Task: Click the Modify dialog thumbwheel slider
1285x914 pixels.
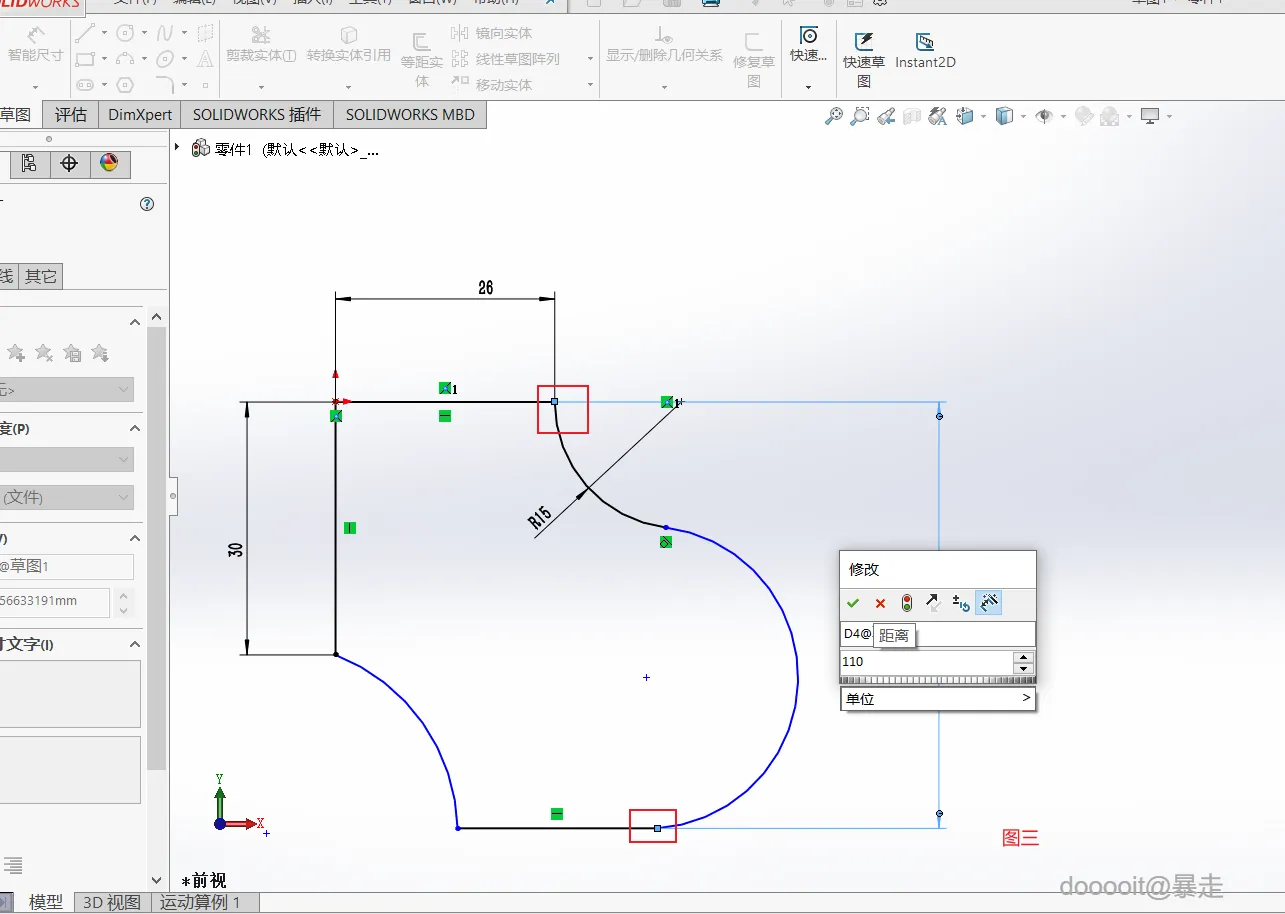Action: point(937,680)
